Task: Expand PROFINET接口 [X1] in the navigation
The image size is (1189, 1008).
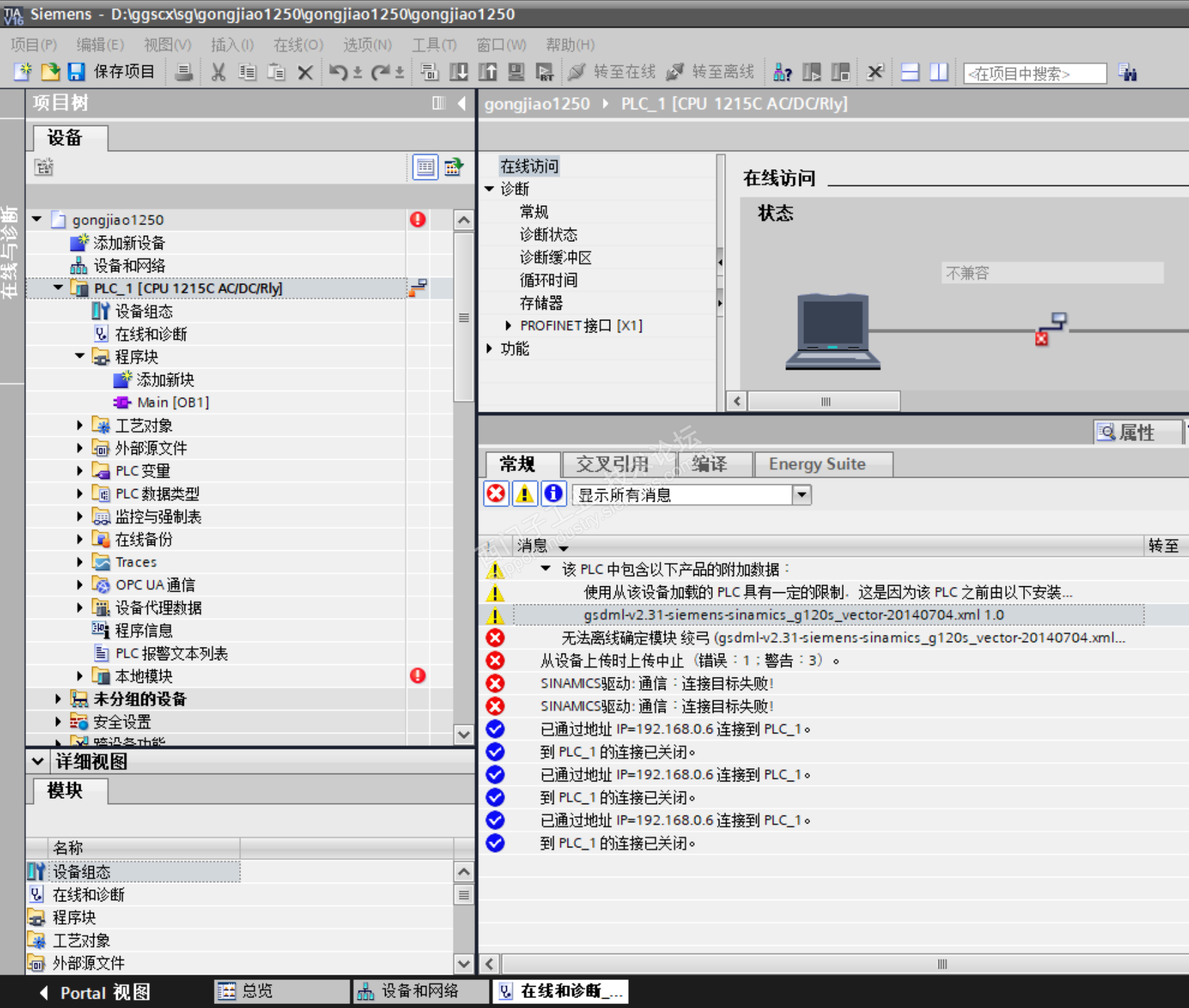Action: 508,326
